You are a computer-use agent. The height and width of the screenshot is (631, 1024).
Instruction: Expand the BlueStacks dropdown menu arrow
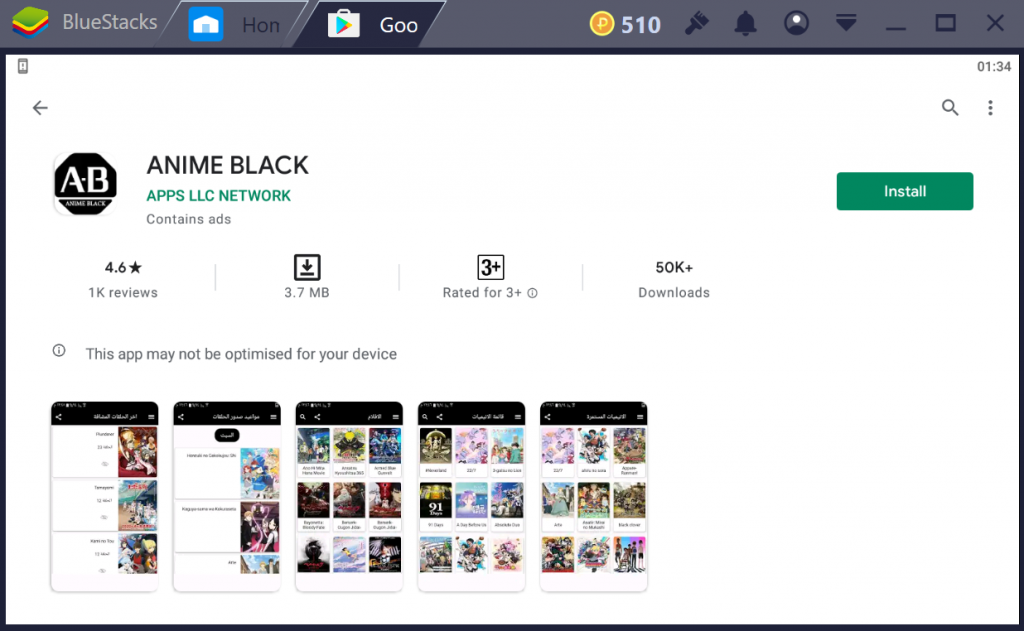tap(846, 23)
